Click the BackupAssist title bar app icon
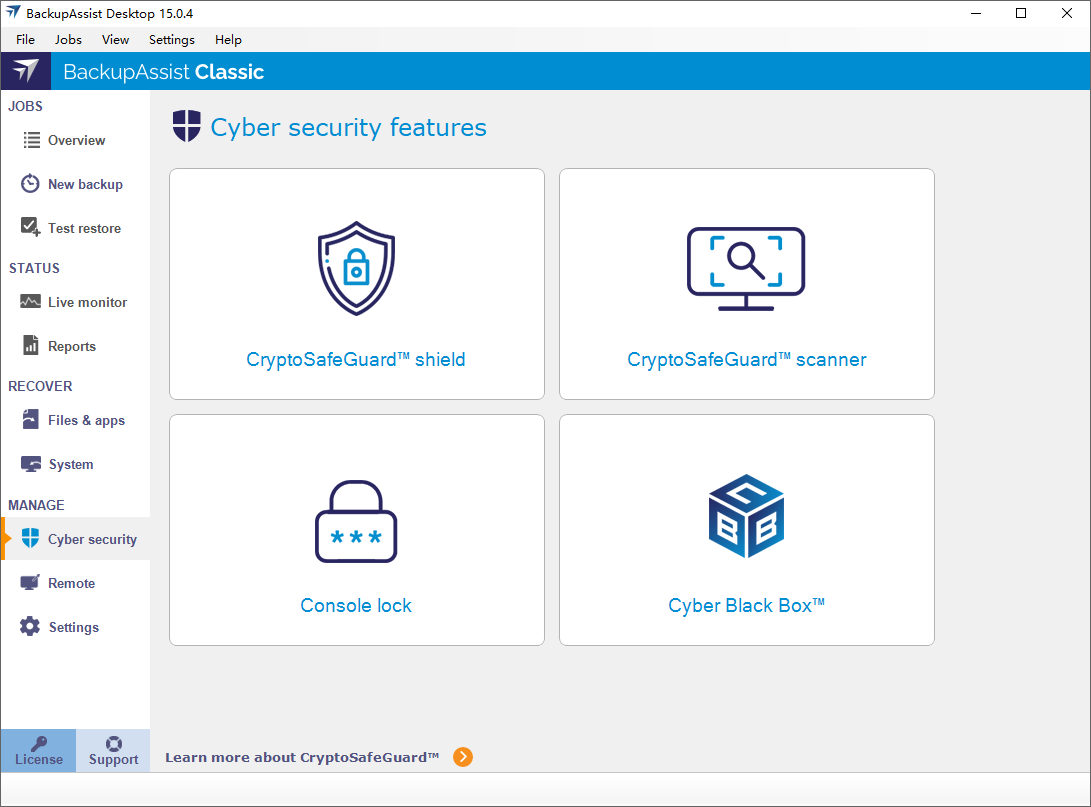Image resolution: width=1091 pixels, height=807 pixels. coord(13,13)
